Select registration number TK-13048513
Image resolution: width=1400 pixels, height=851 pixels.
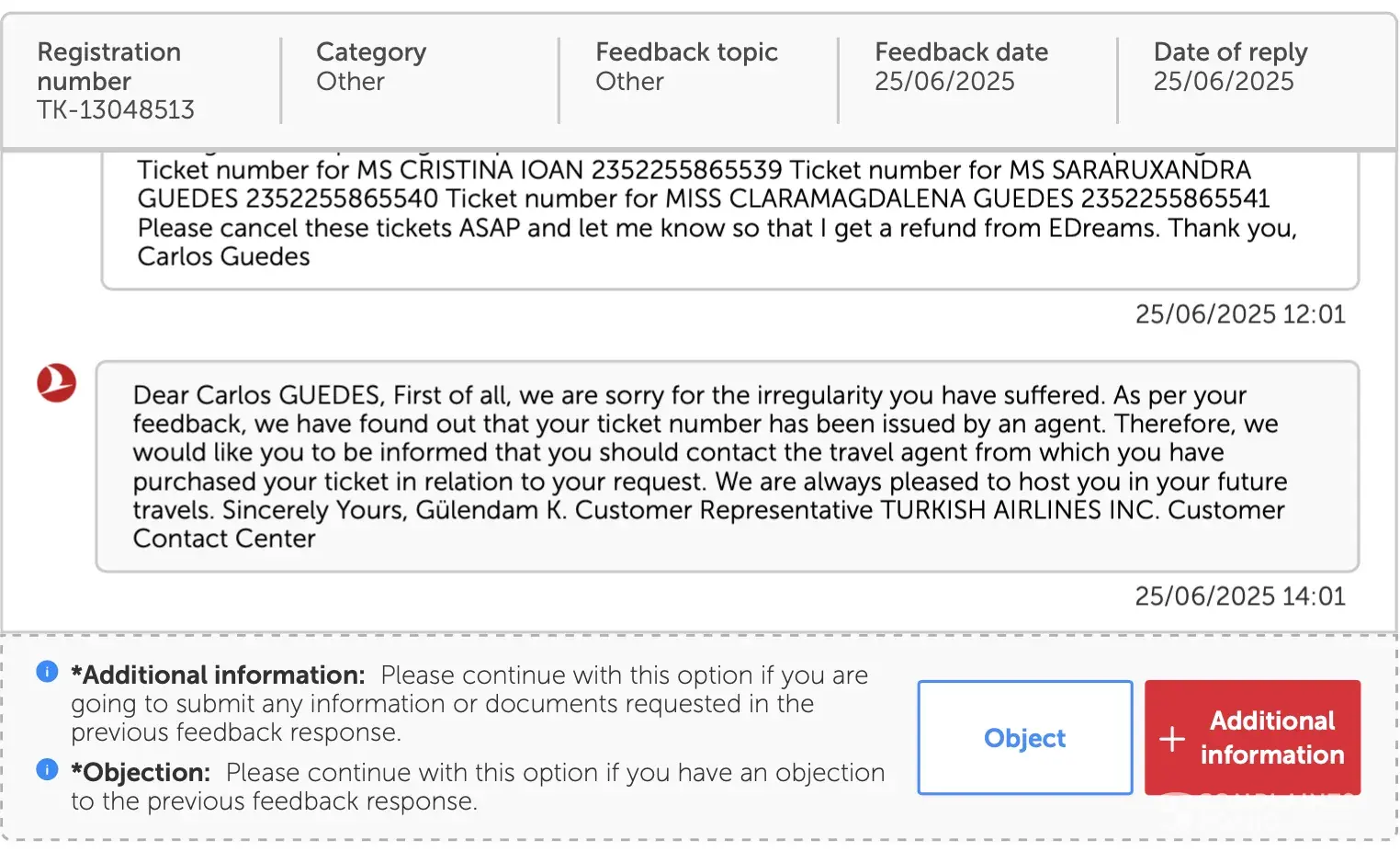[x=116, y=110]
